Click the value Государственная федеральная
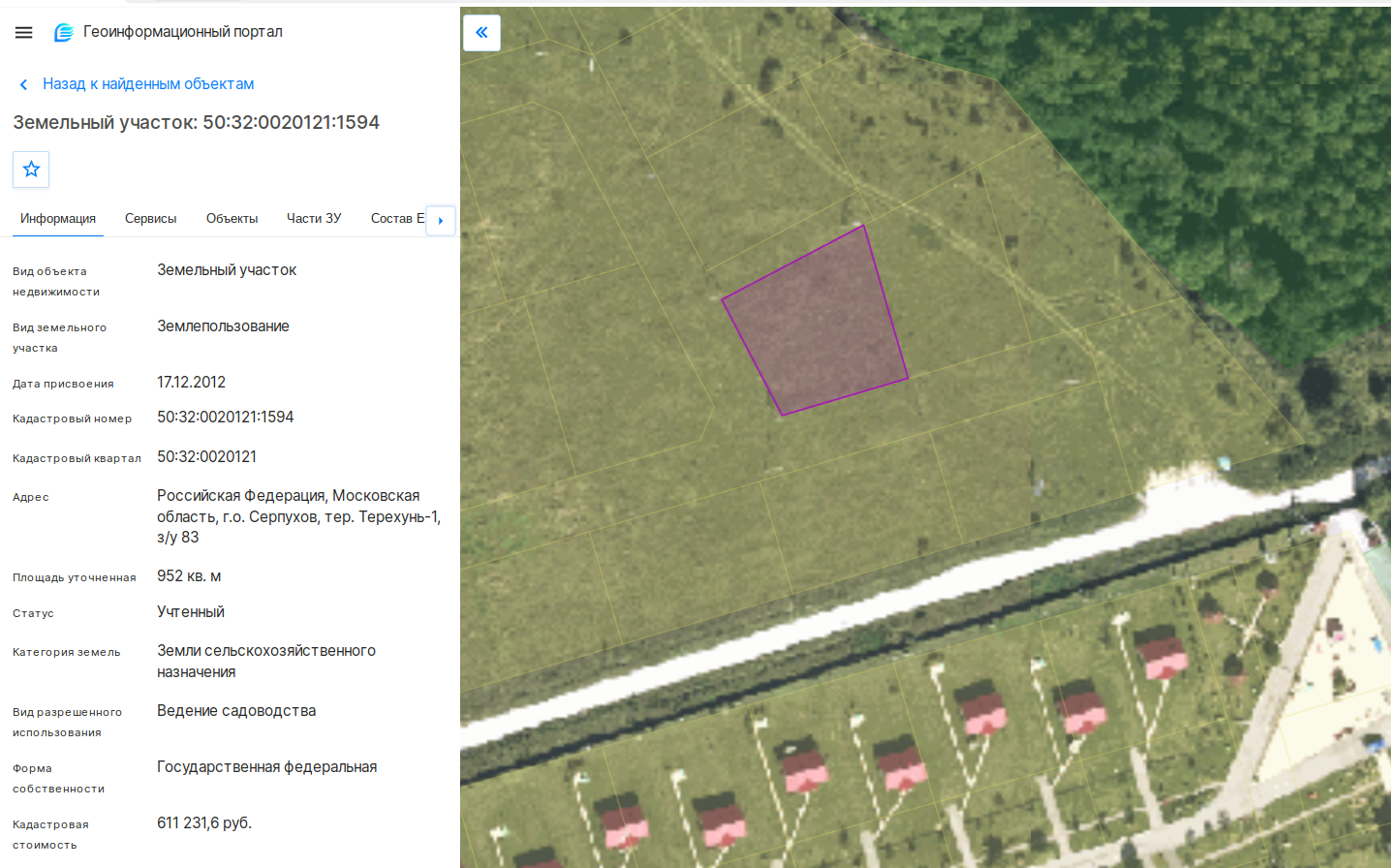 click(267, 767)
